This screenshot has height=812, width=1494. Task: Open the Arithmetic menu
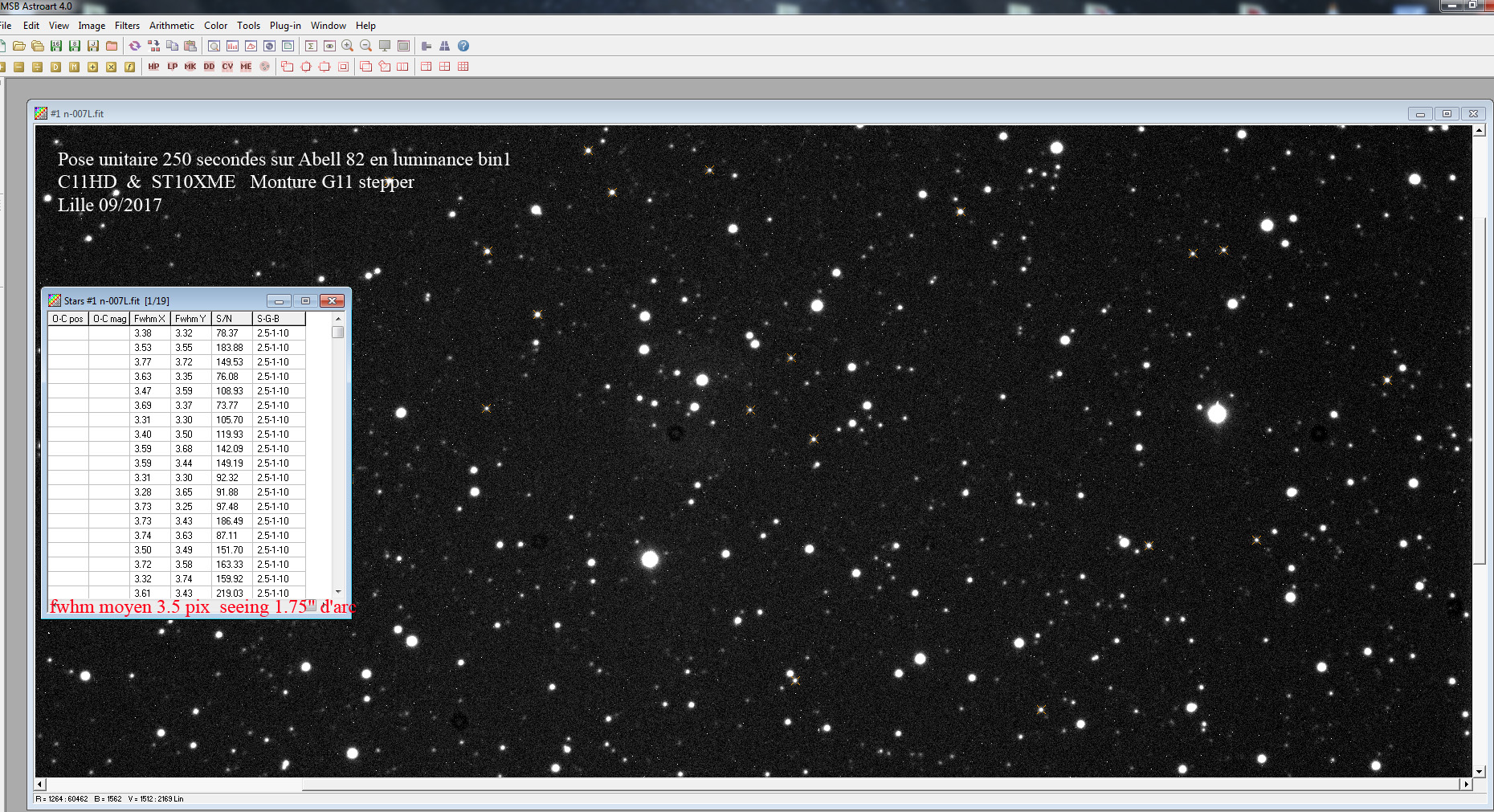[172, 26]
